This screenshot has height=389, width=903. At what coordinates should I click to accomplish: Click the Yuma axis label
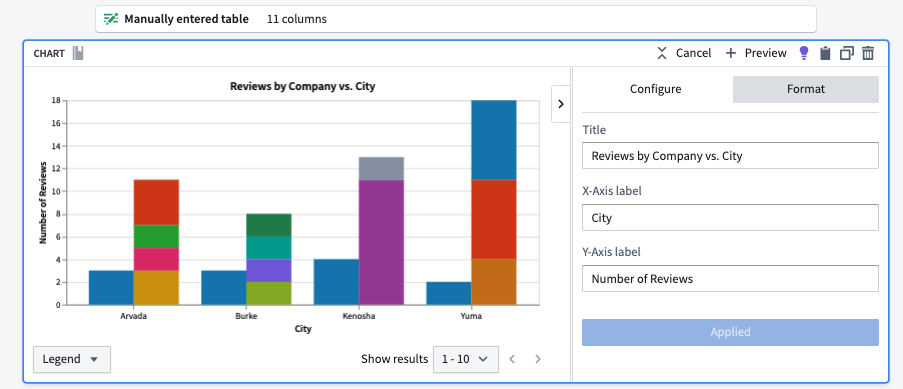tap(472, 316)
